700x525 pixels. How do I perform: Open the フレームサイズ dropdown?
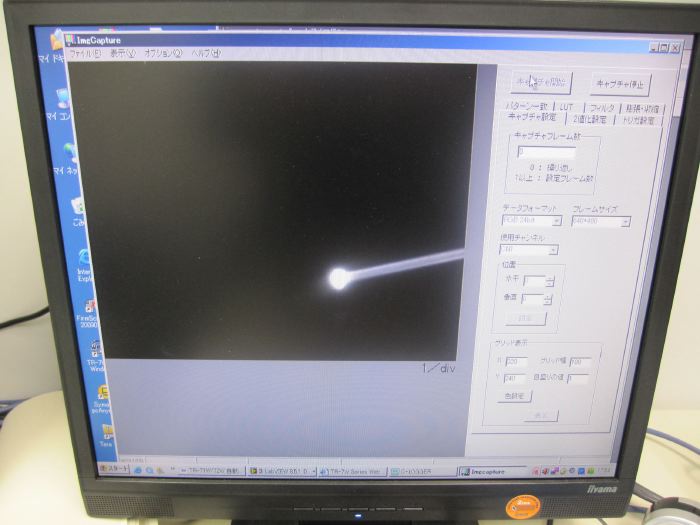tap(601, 221)
